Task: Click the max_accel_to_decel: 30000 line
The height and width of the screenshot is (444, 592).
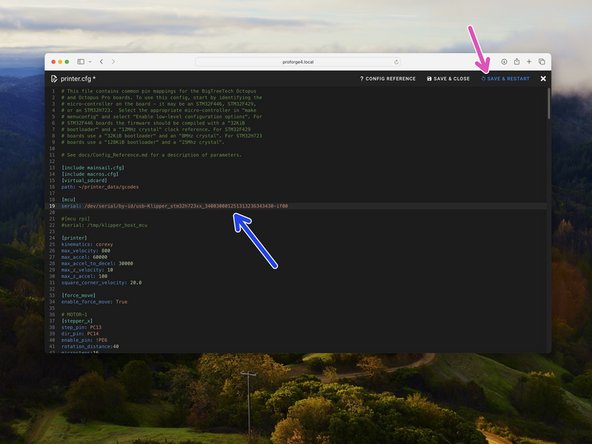Action: [x=97, y=264]
